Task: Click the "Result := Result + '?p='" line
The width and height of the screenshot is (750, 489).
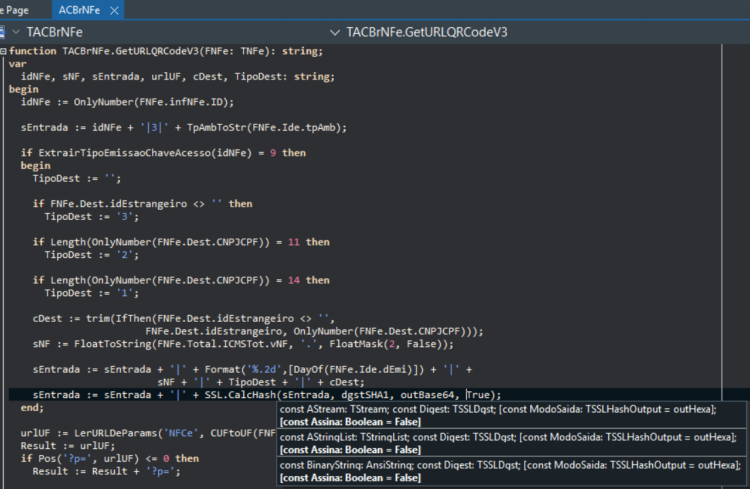Action: (106, 471)
